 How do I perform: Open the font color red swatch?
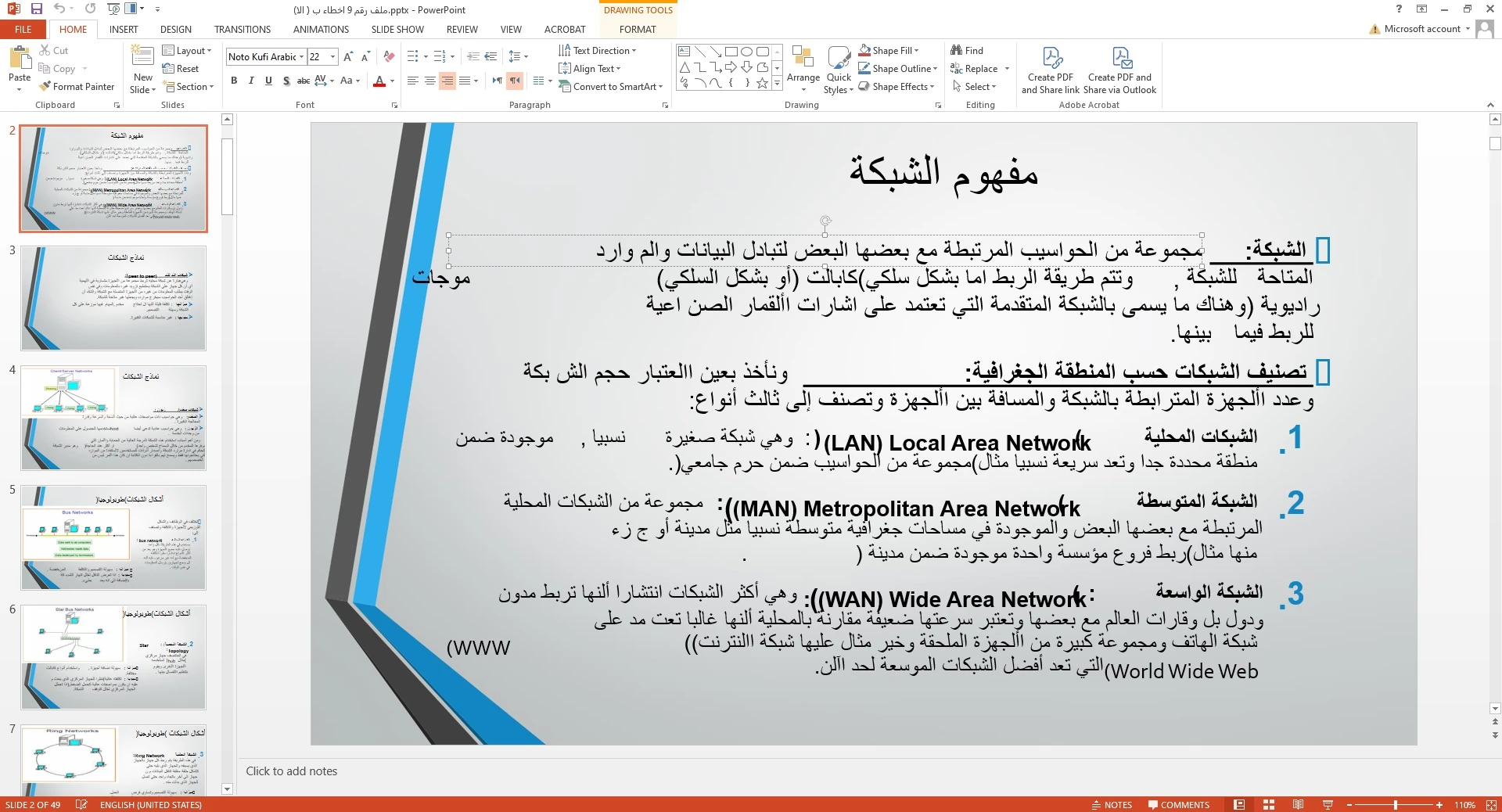point(379,81)
